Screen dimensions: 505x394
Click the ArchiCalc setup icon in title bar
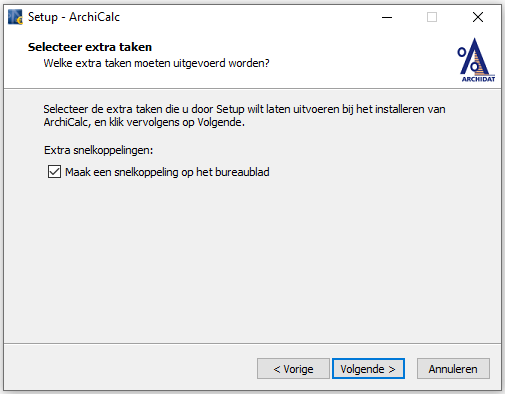(15, 17)
